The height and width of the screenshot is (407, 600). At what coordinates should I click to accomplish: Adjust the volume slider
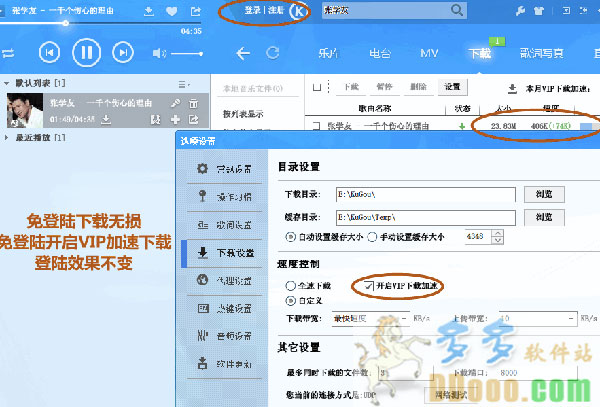pos(187,54)
